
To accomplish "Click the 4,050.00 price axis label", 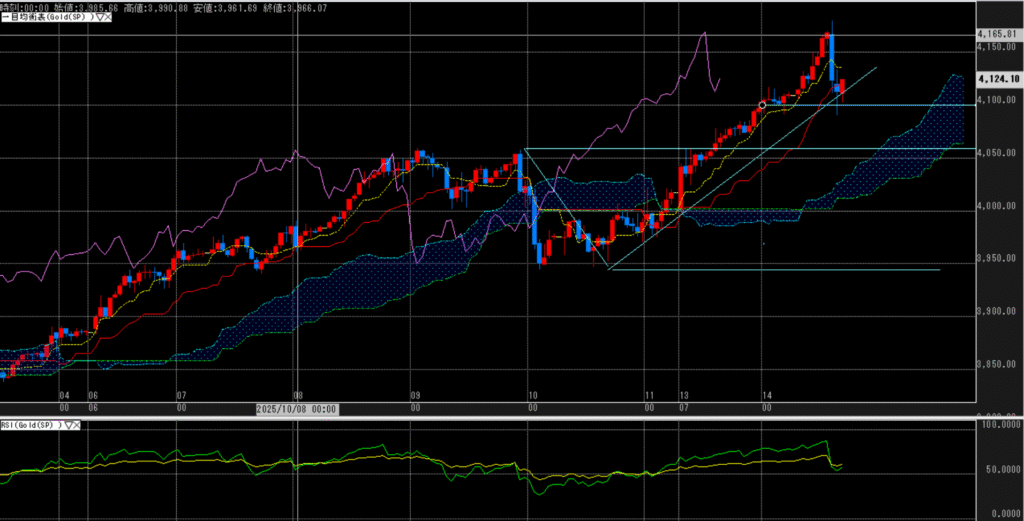I will pos(996,153).
